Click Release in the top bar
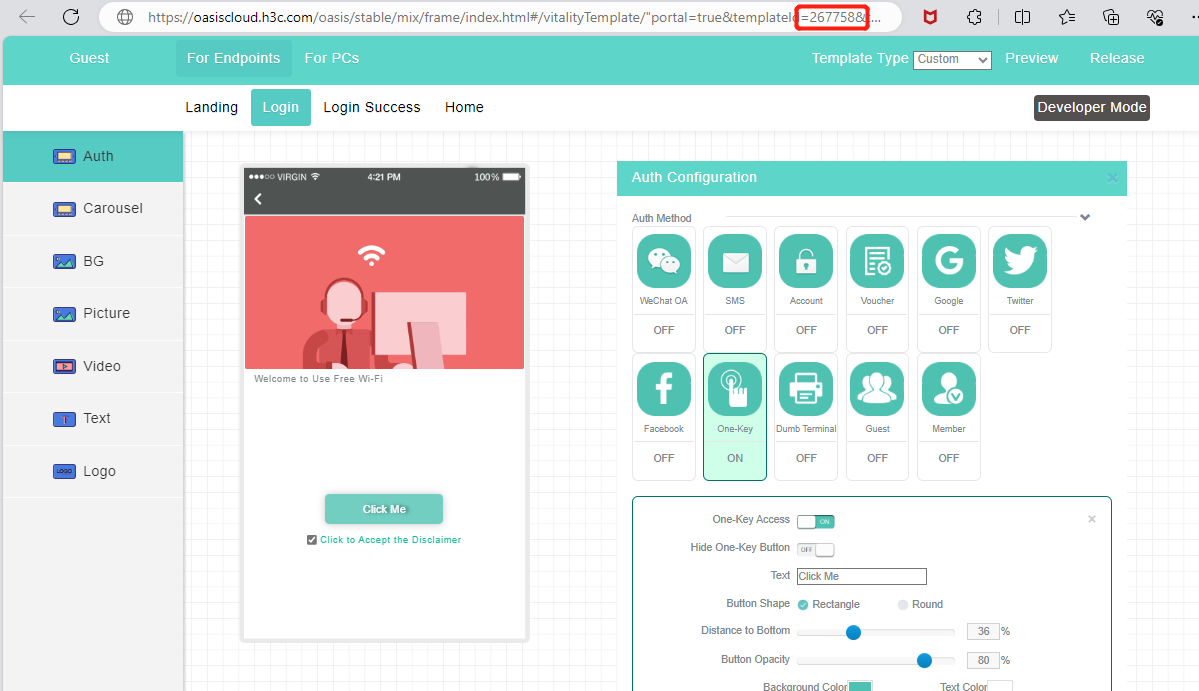 (1116, 58)
